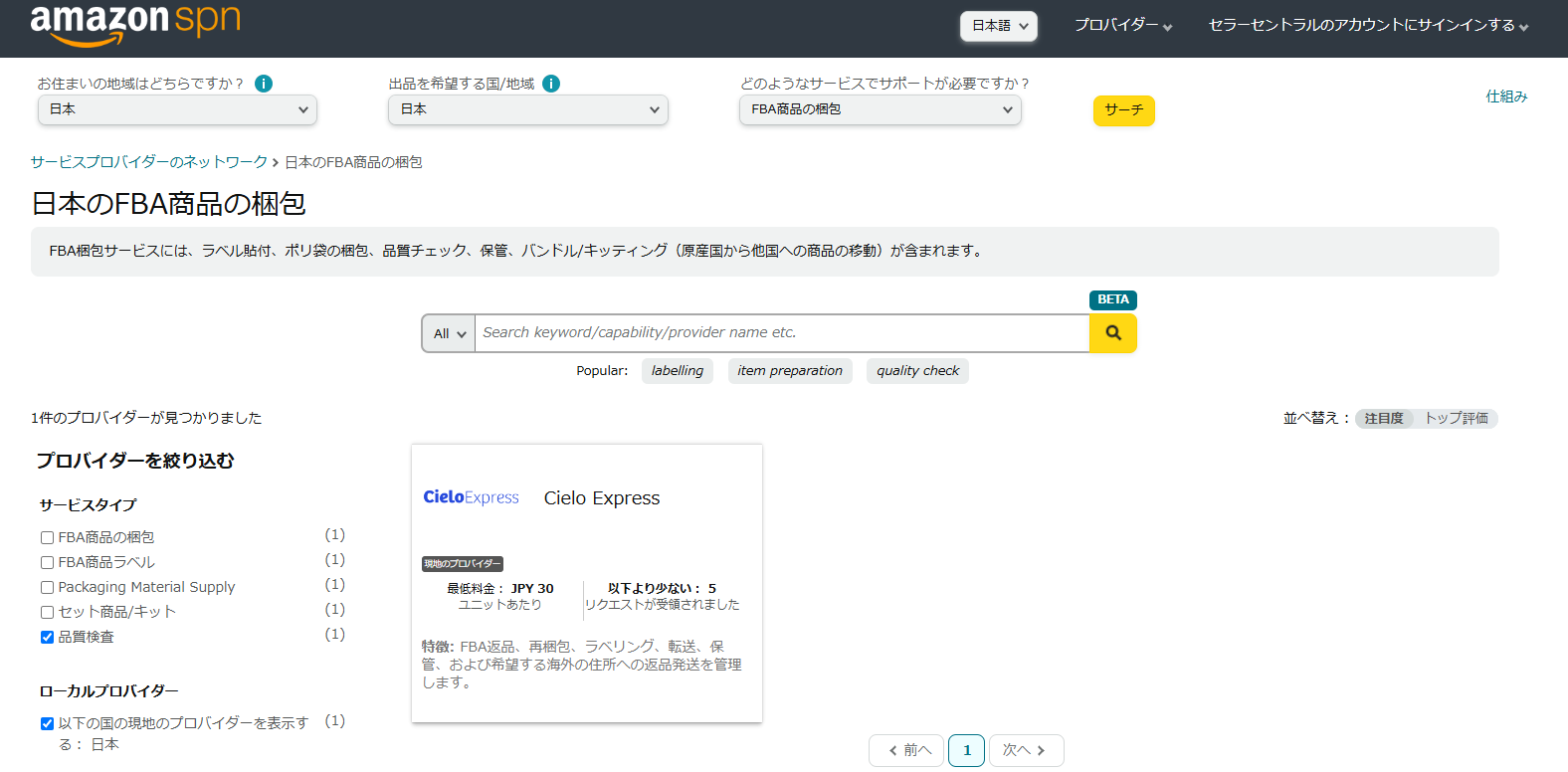Click the BETA badge above search
The width and height of the screenshot is (1568, 772).
click(1113, 299)
